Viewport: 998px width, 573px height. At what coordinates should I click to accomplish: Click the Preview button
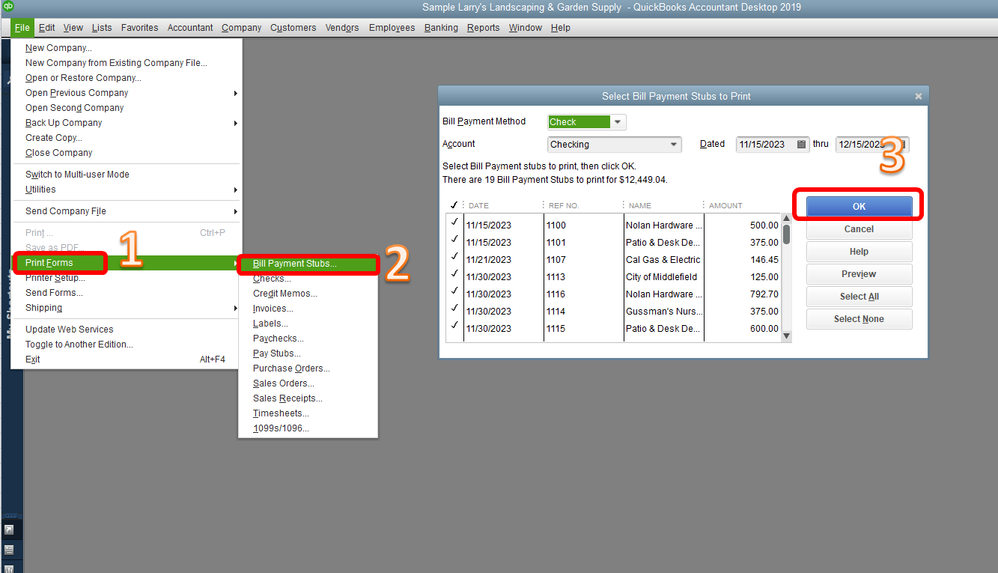coord(859,274)
